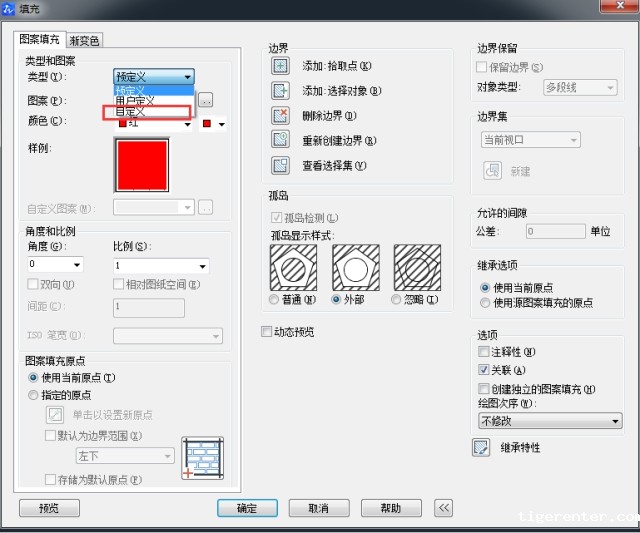Expand the Draw Order (绘图次序) dropdown
640x533 pixels.
[550, 421]
